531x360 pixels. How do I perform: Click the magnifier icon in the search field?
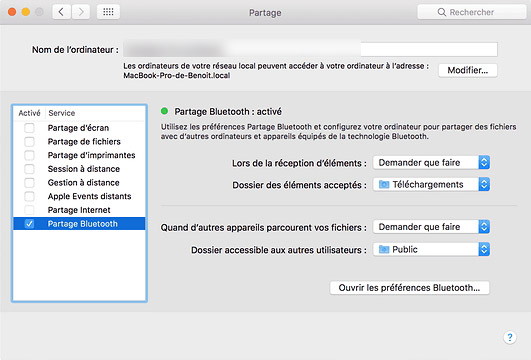click(442, 12)
